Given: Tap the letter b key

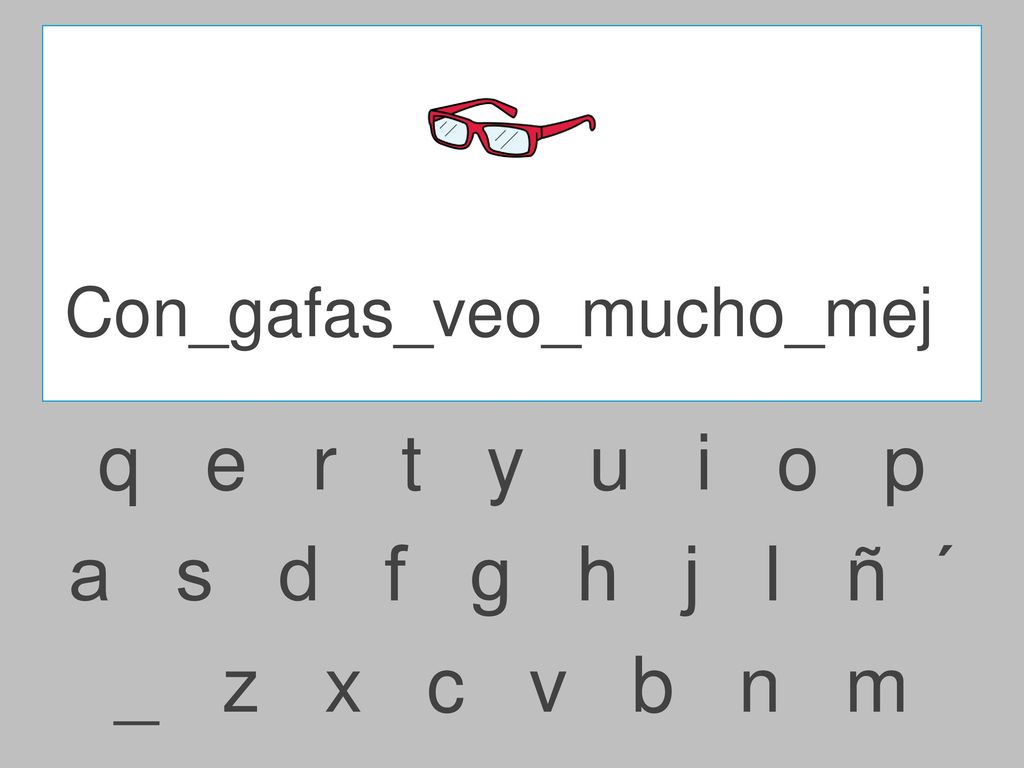Looking at the screenshot, I should 652,684.
